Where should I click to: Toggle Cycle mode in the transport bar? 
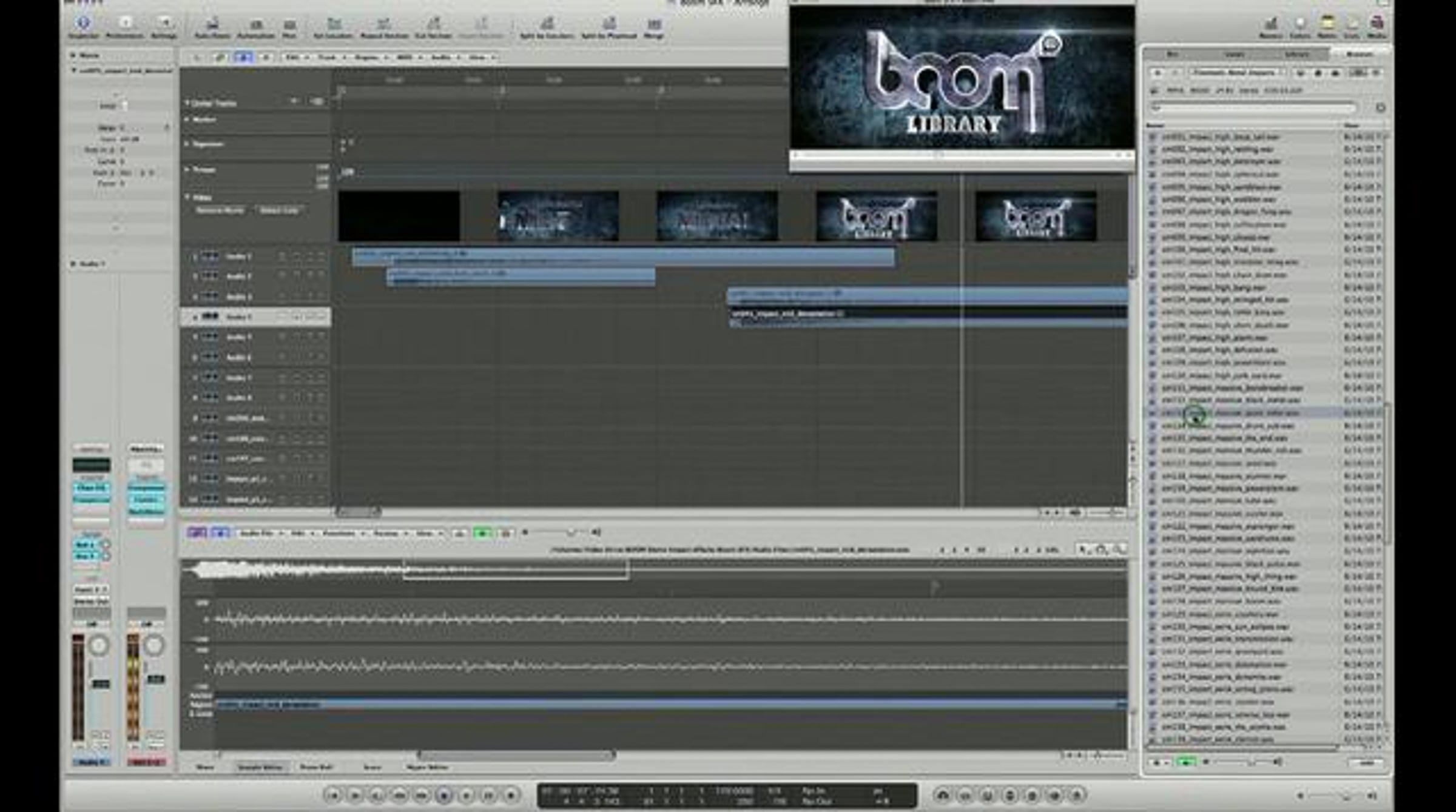942,795
